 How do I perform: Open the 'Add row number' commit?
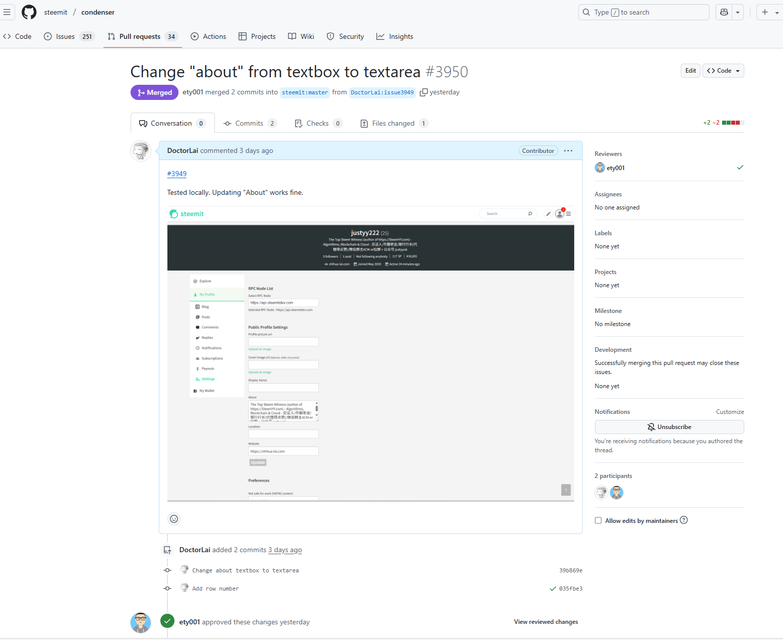point(215,589)
